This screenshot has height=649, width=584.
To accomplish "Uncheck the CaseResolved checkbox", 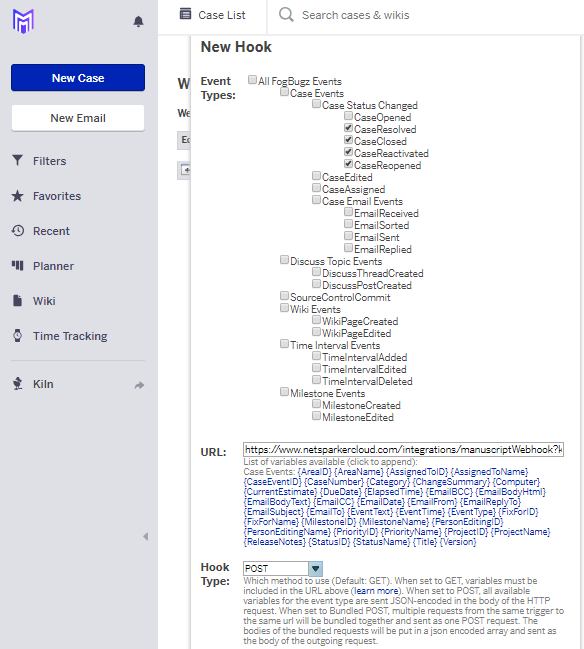I will coord(348,127).
